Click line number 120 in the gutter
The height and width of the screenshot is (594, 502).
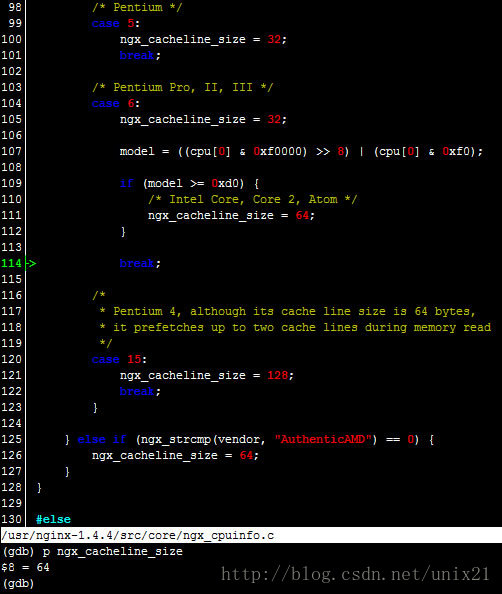[x=11, y=359]
